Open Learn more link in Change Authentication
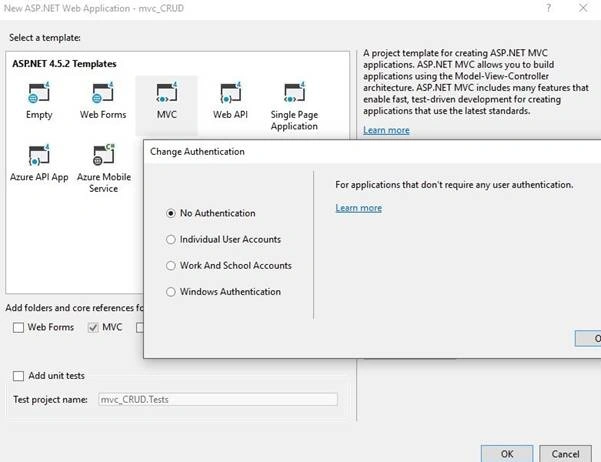 click(x=359, y=208)
